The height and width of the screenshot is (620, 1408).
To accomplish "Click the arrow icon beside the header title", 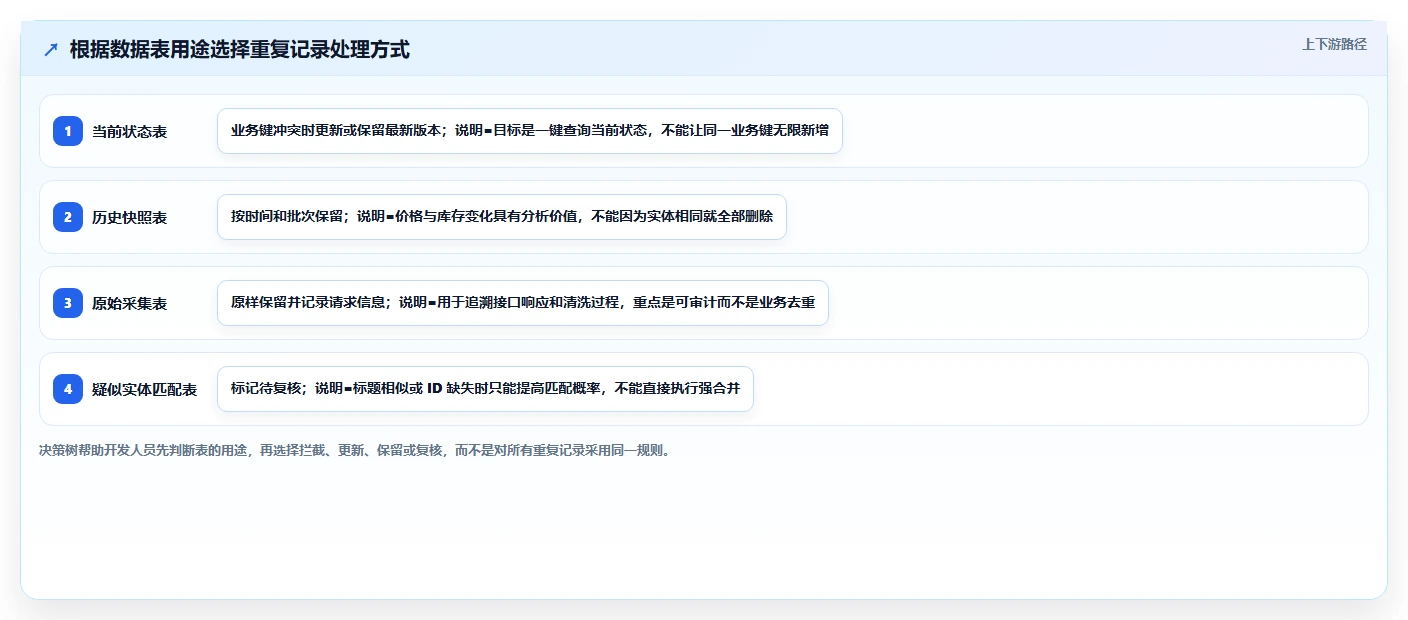I will tap(51, 49).
